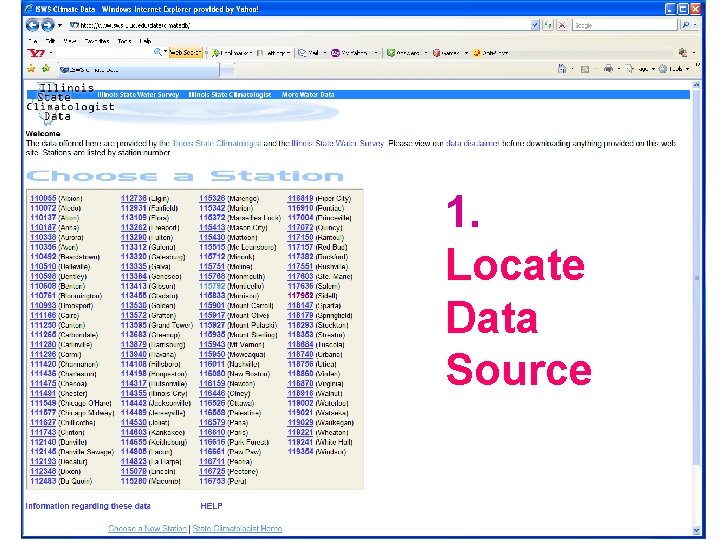Click the browser Back arrow button

tap(32, 25)
